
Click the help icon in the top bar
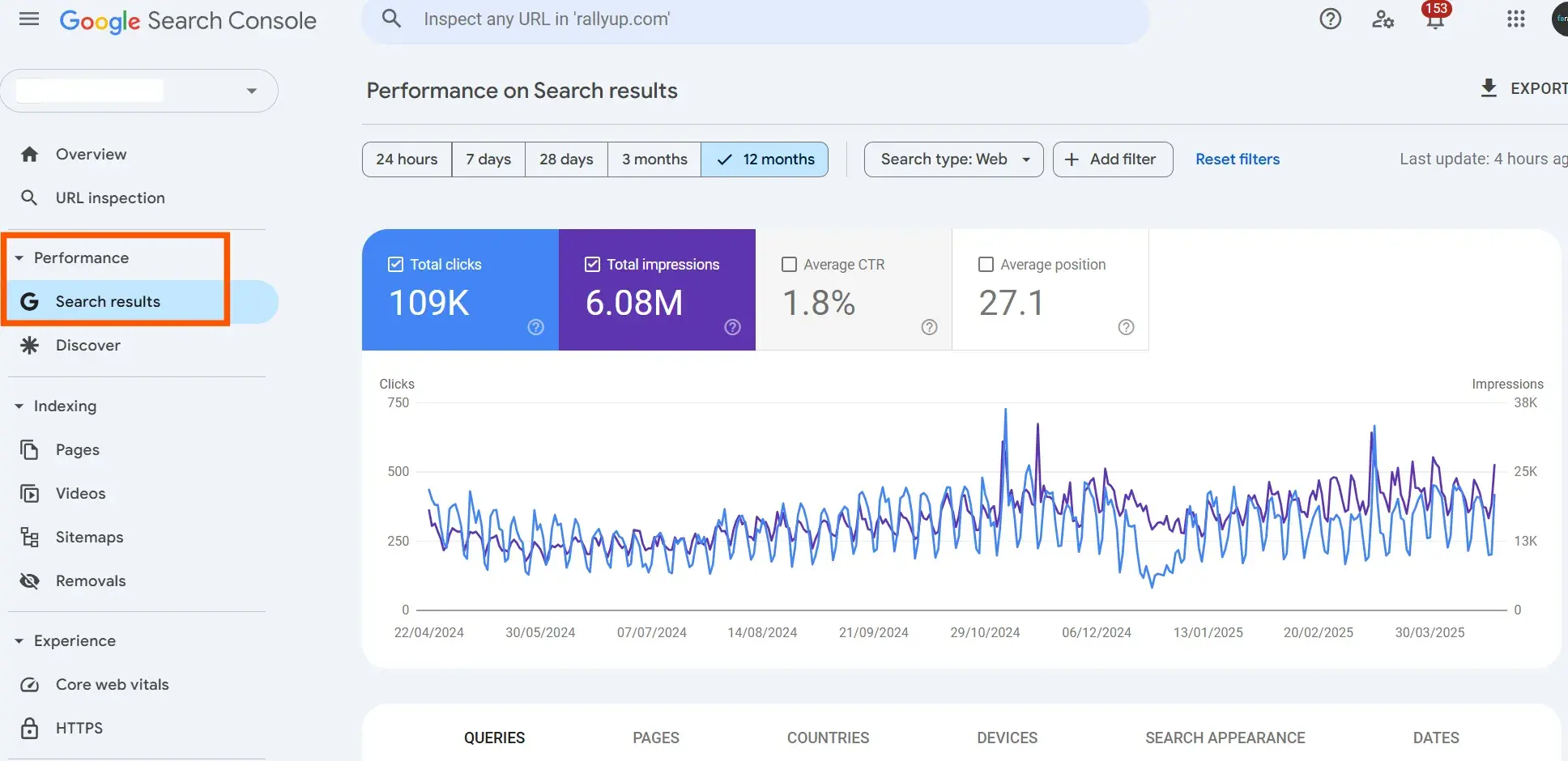1330,19
